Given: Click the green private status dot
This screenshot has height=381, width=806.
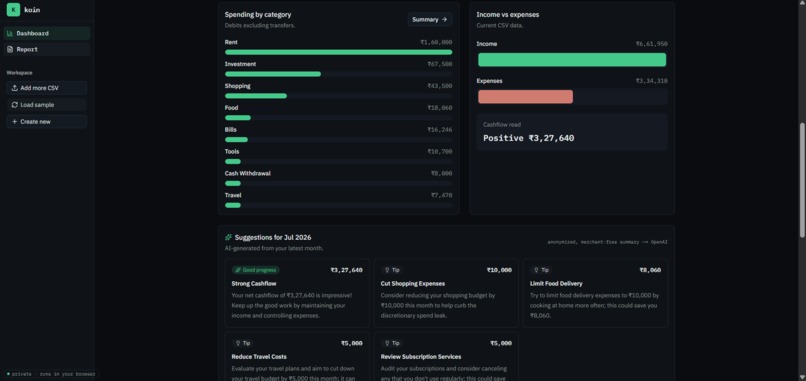Looking at the screenshot, I should (8, 374).
